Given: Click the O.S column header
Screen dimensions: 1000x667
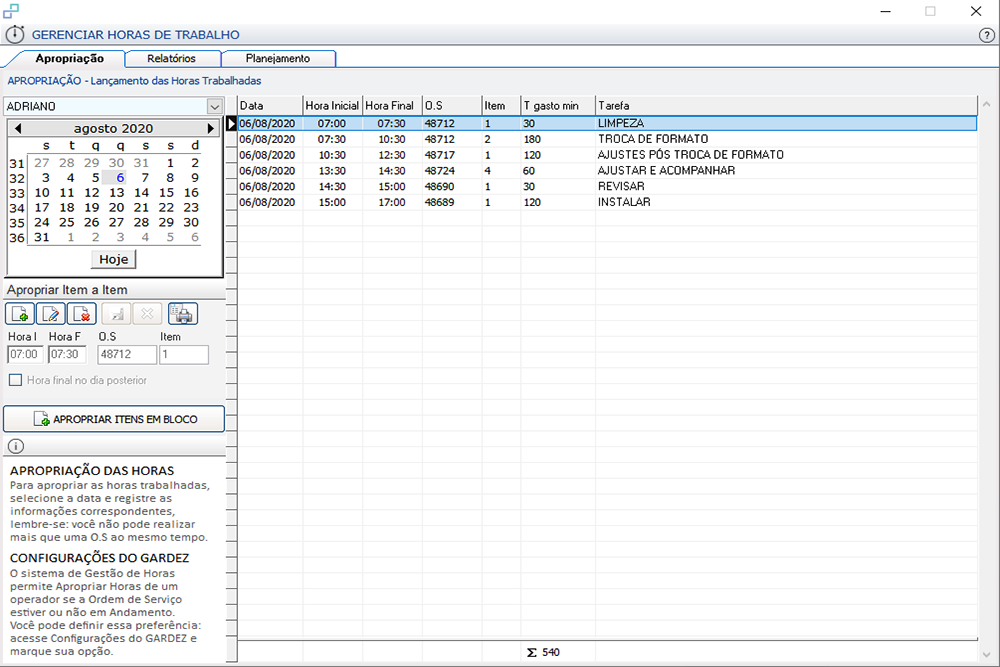Looking at the screenshot, I should click(x=452, y=106).
